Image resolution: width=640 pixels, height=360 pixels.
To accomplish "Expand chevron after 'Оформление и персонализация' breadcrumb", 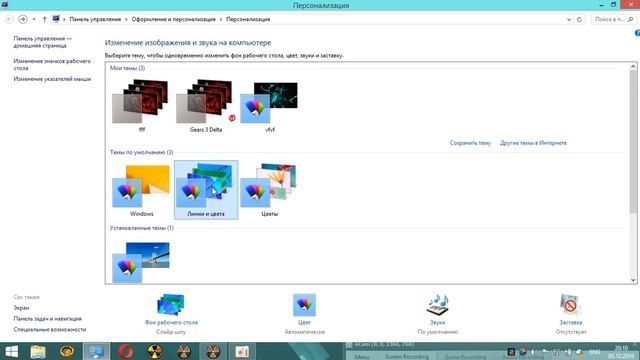I will tap(221, 19).
